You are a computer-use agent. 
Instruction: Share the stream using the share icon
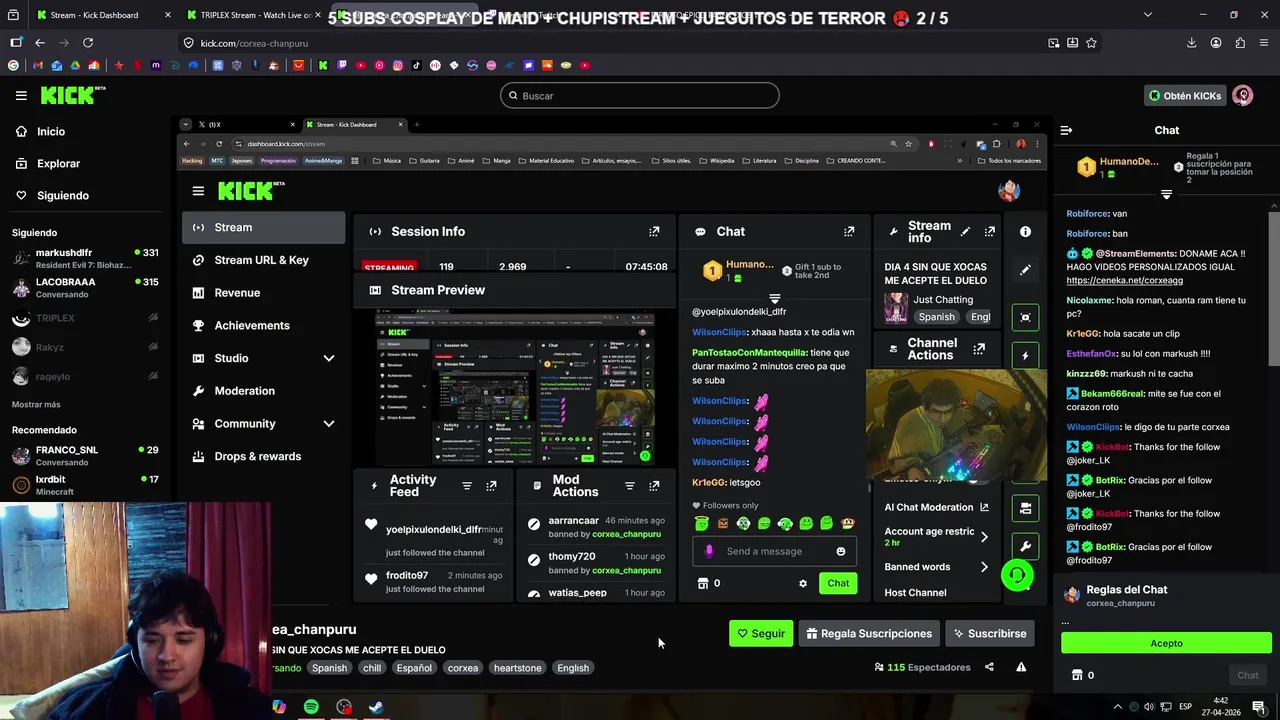click(989, 667)
